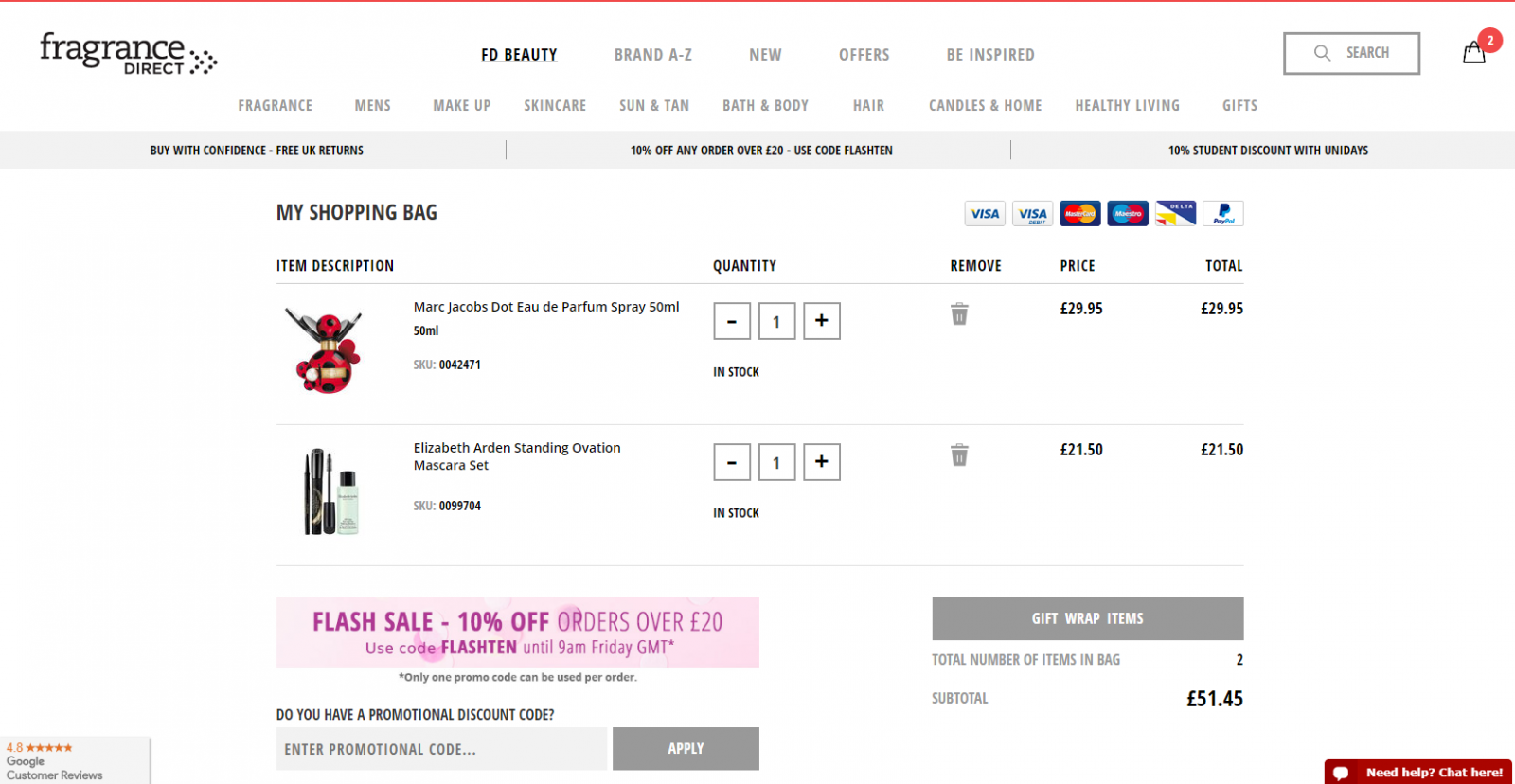Click Elizabeth Arden Mascara Set quantity field
The height and width of the screenshot is (784, 1515).
[776, 462]
